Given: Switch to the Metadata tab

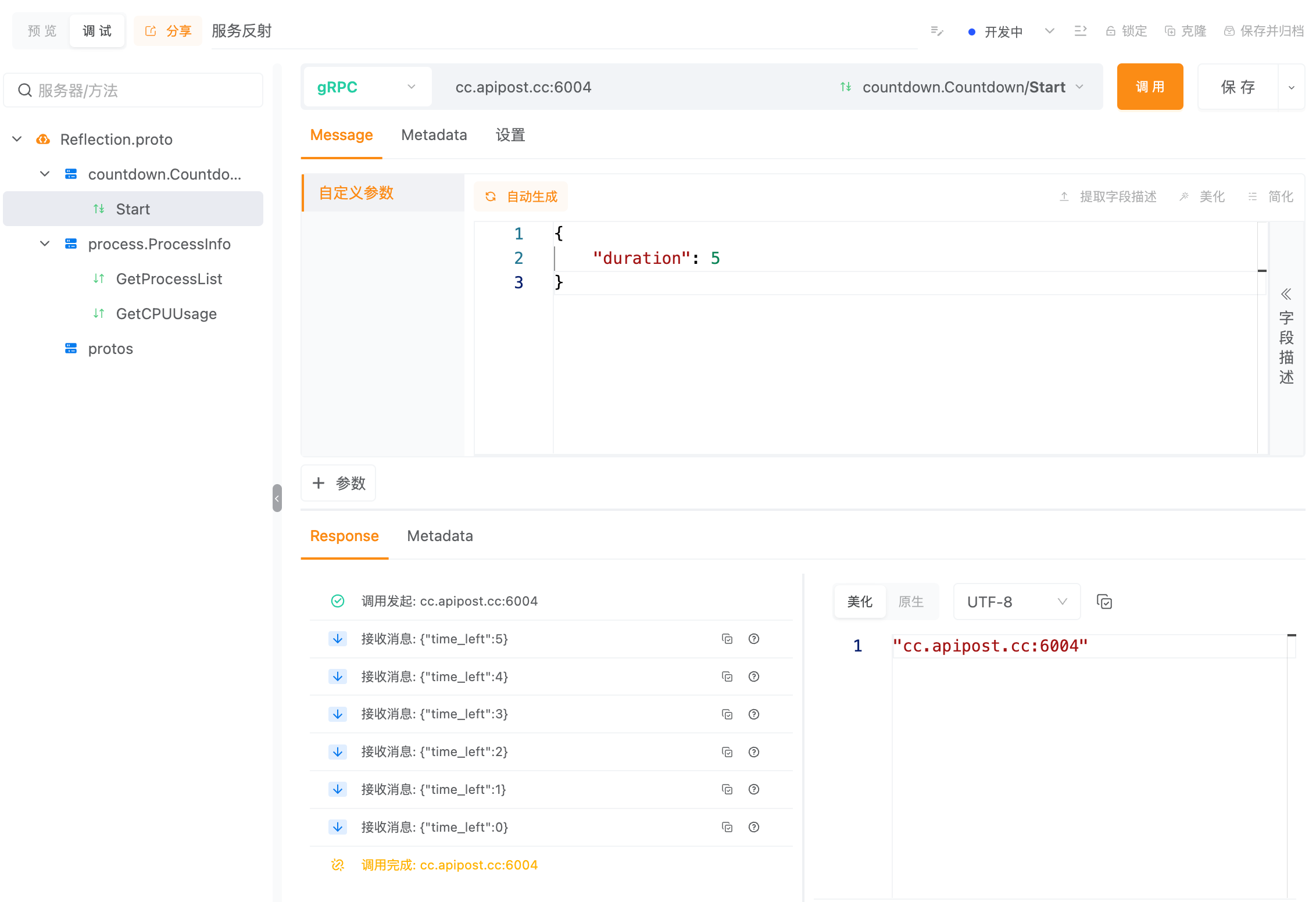Looking at the screenshot, I should click(x=434, y=135).
